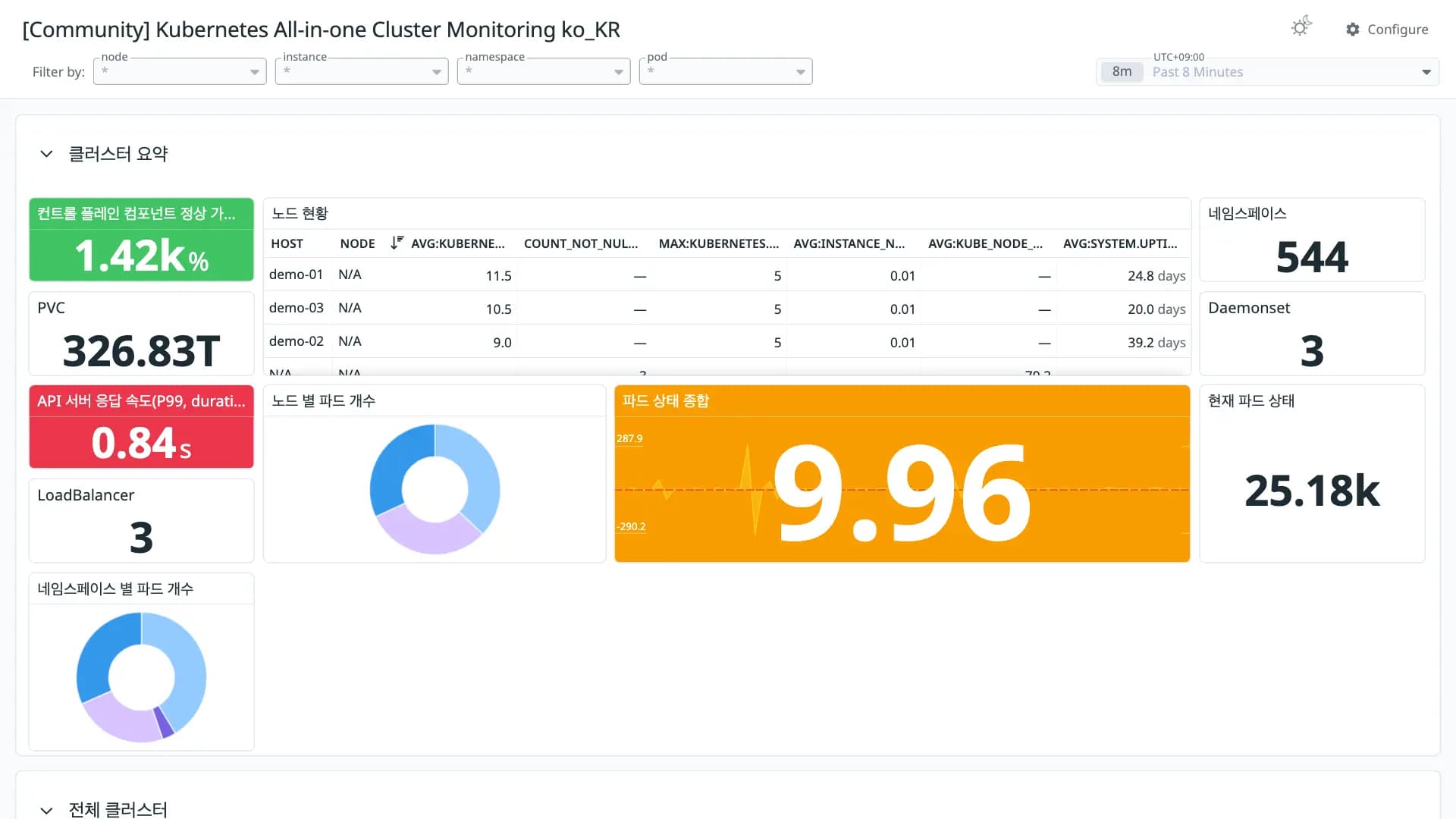The height and width of the screenshot is (819, 1456).
Task: Click the 0.84s API server response widget
Action: pyautogui.click(x=141, y=427)
